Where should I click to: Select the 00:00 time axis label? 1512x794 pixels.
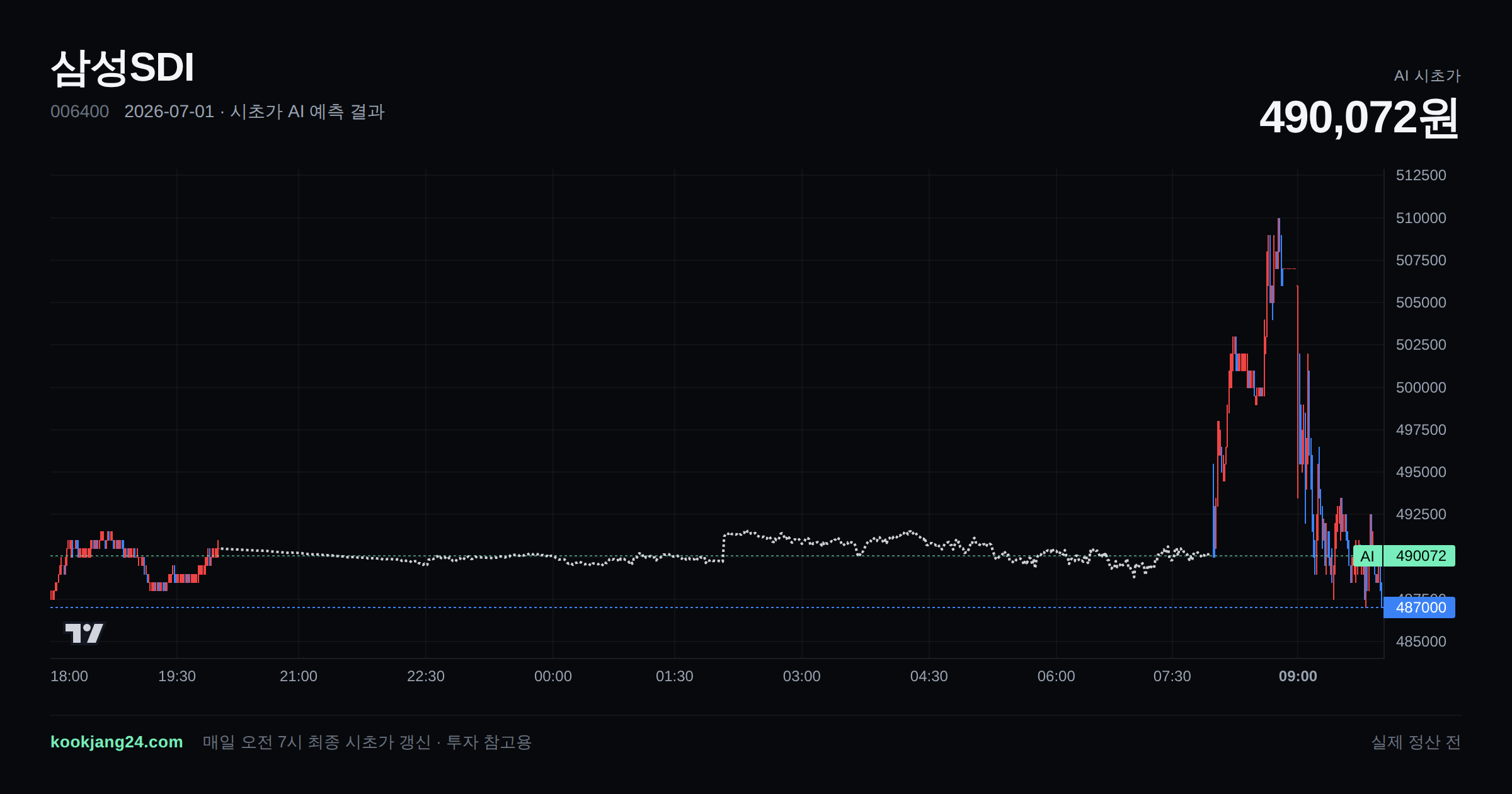click(x=553, y=676)
